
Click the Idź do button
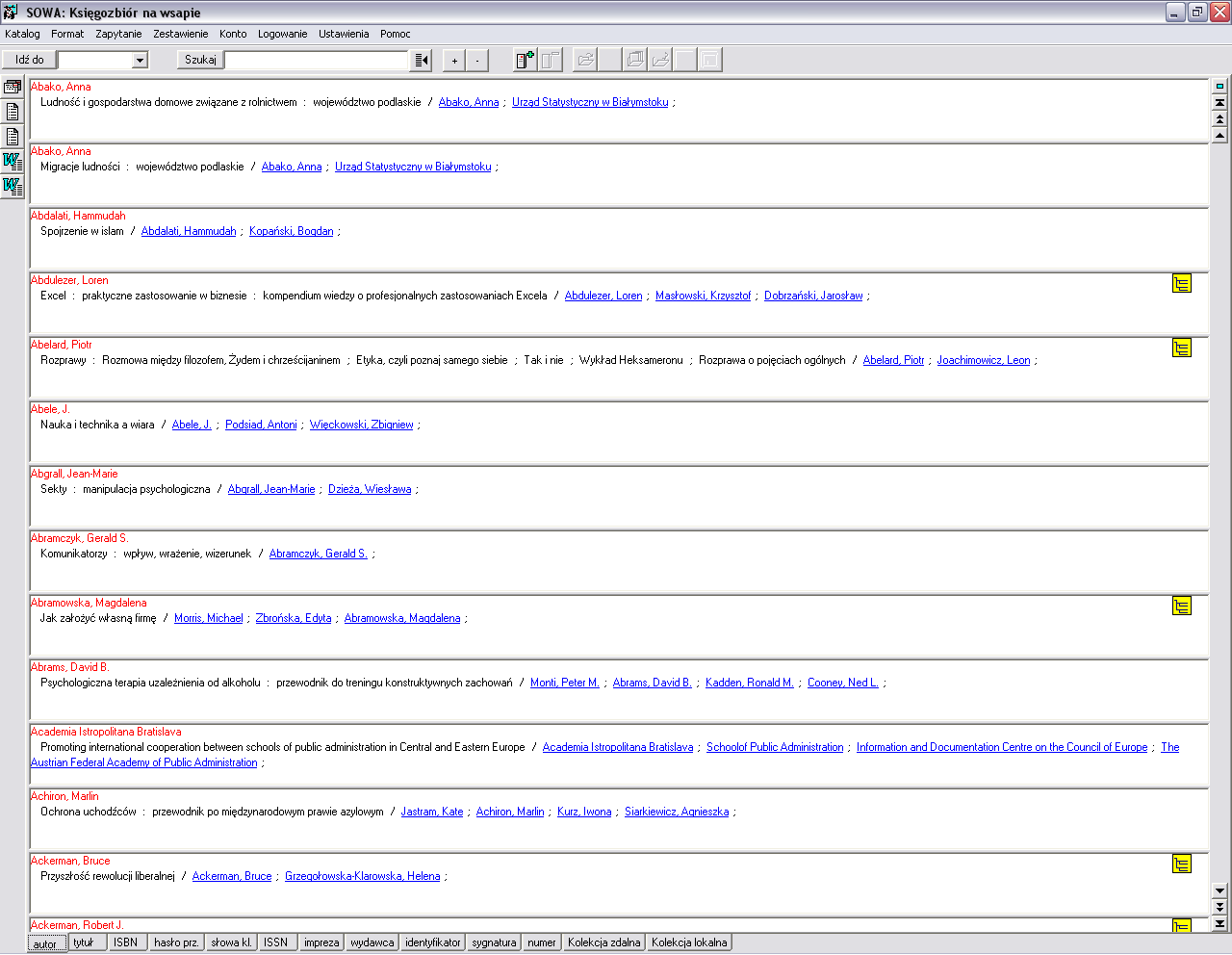pyautogui.click(x=29, y=60)
